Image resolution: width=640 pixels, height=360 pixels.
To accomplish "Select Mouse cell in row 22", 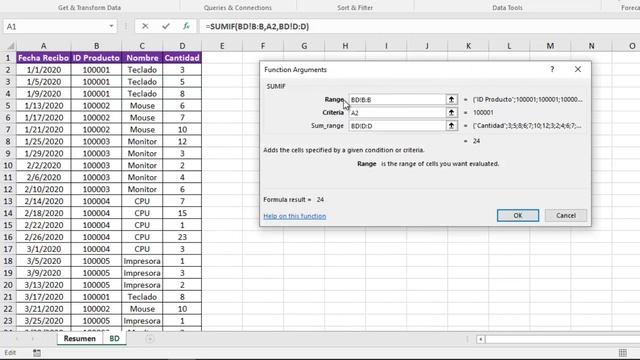I will (142, 309).
